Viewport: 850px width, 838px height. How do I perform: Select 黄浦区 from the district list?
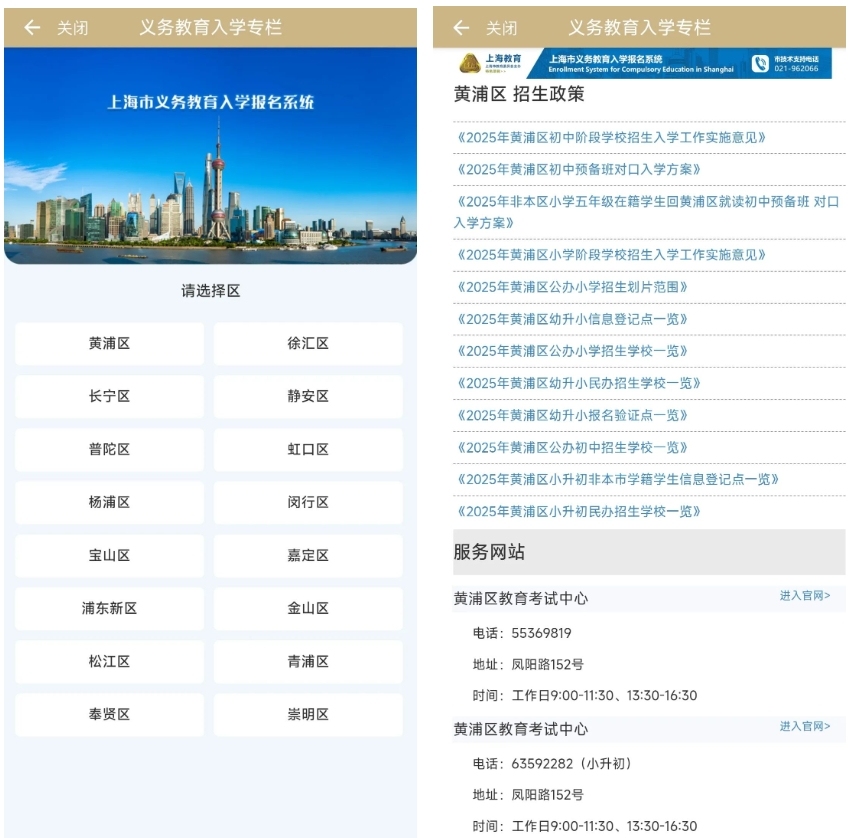coord(109,343)
